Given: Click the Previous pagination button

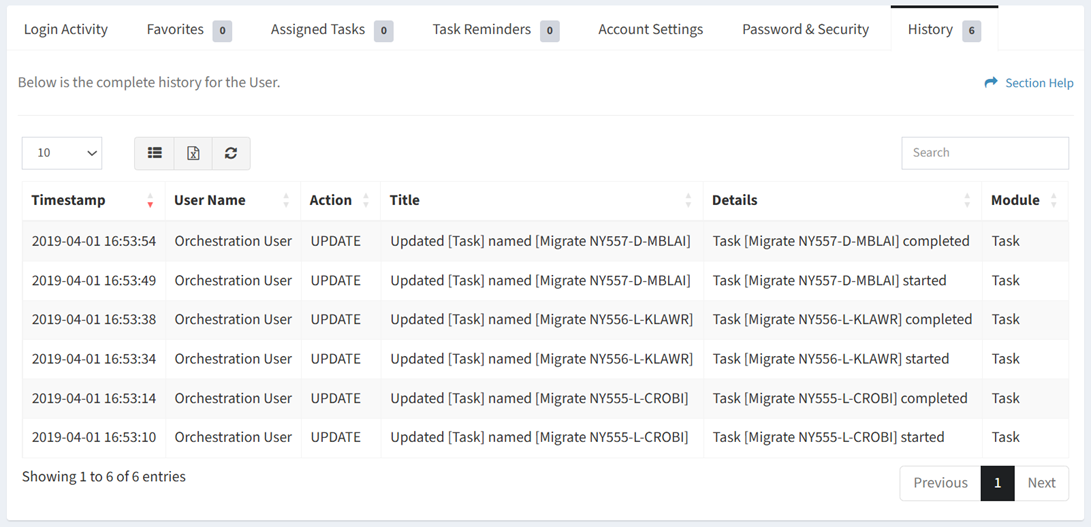Looking at the screenshot, I should point(941,483).
